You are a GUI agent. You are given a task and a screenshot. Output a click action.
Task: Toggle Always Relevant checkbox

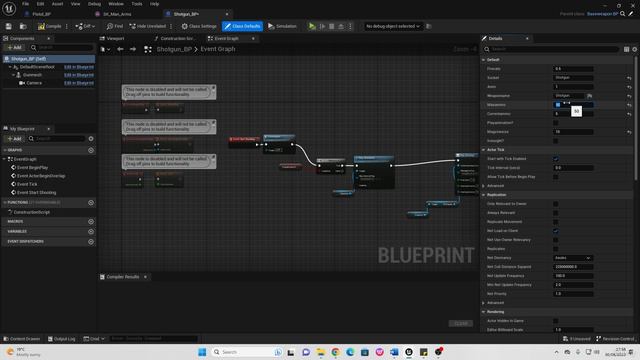tap(556, 213)
